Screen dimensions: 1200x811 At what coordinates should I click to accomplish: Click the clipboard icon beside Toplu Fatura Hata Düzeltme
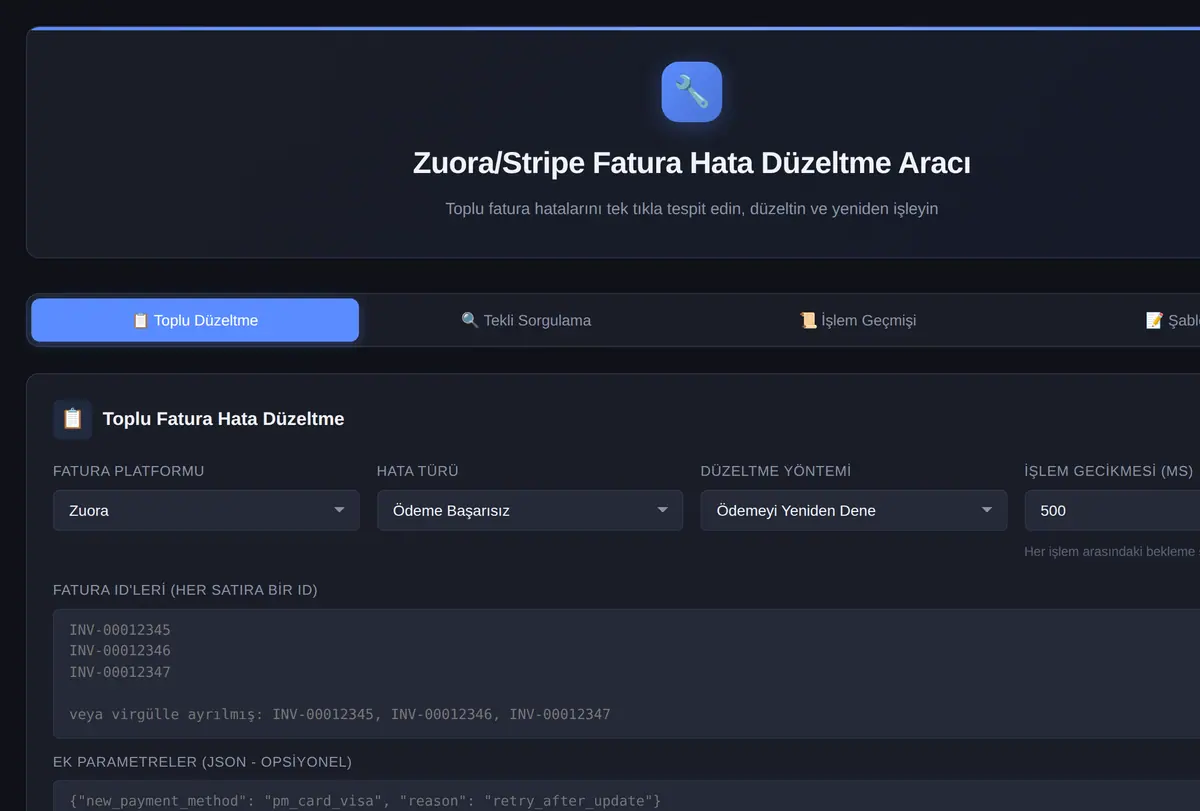click(x=73, y=419)
